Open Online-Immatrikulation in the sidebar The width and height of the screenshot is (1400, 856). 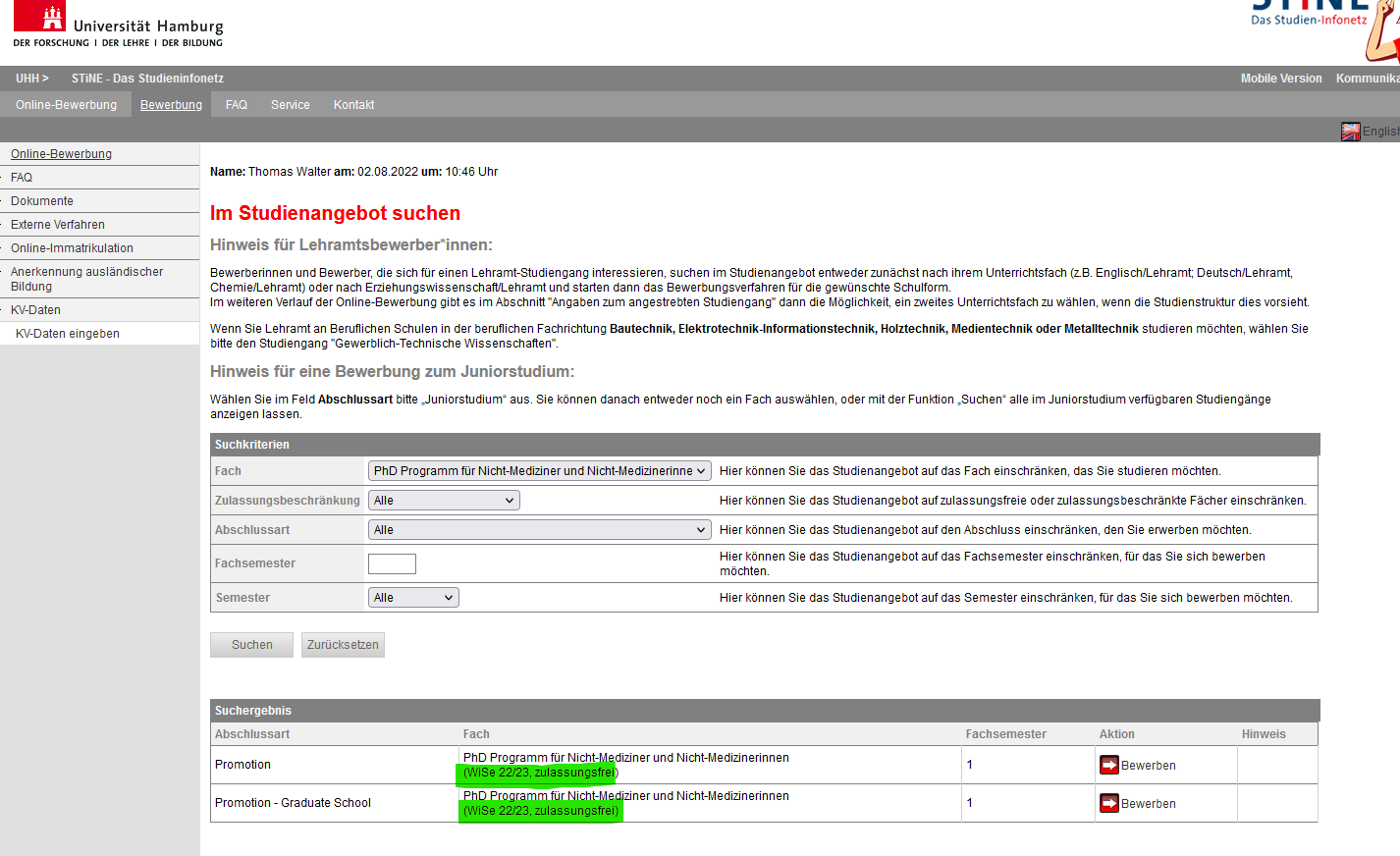[x=72, y=248]
